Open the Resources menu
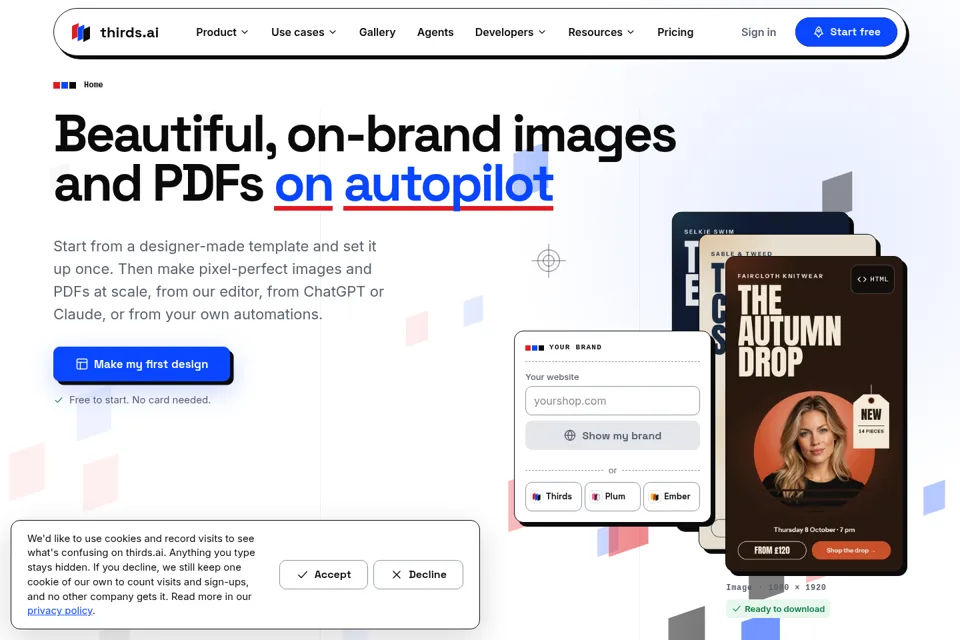The width and height of the screenshot is (960, 640). tap(601, 32)
